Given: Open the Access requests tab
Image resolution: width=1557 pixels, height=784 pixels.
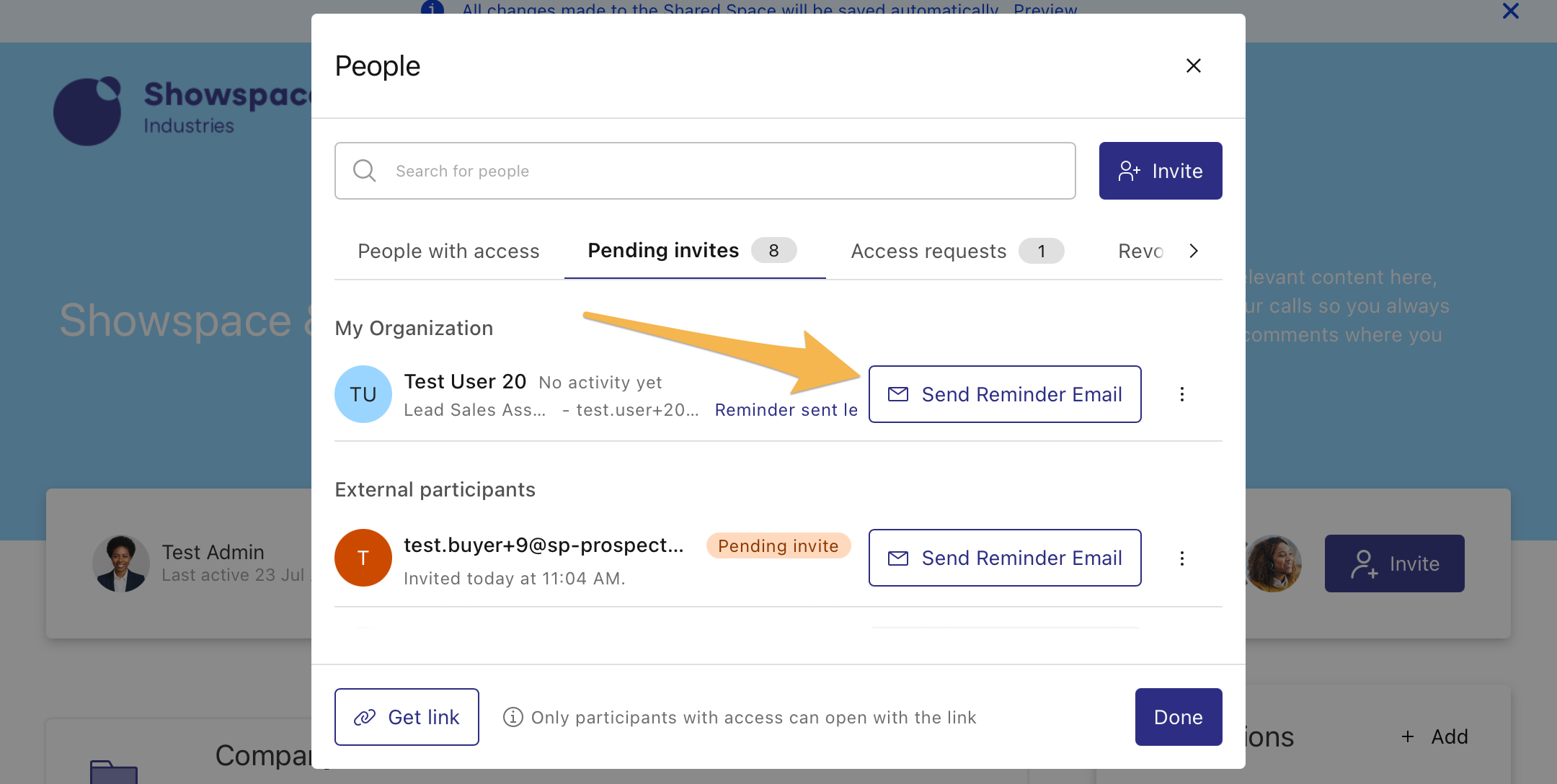Looking at the screenshot, I should (x=928, y=251).
